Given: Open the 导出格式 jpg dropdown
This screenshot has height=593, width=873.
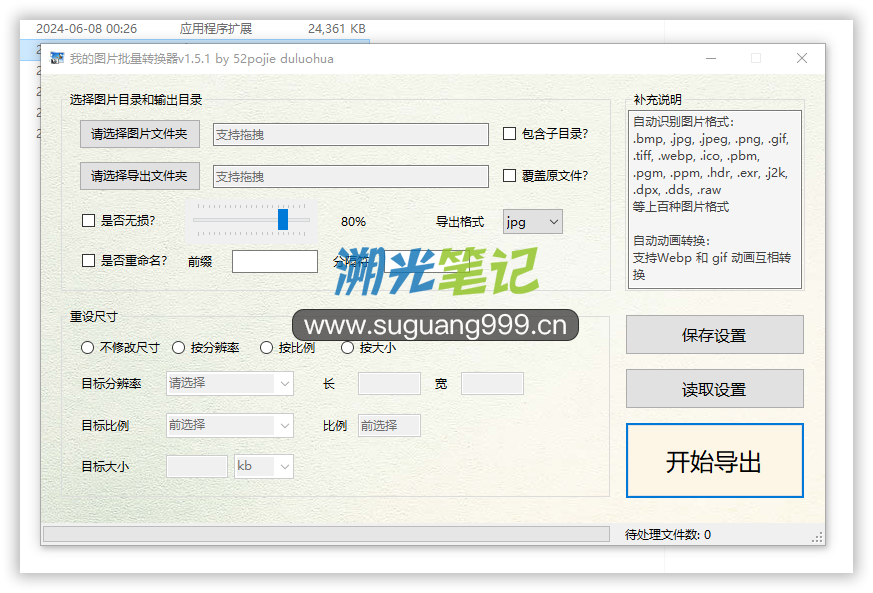Looking at the screenshot, I should (x=533, y=222).
